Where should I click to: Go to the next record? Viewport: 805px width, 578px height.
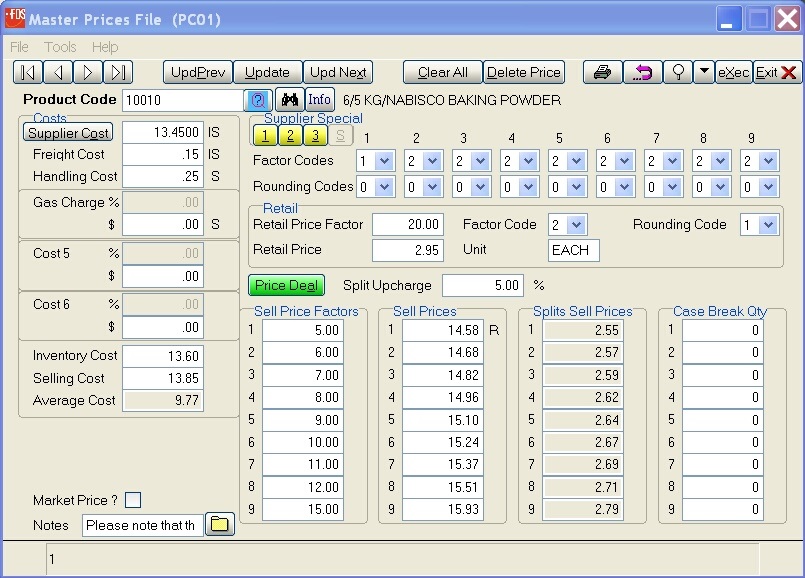click(88, 72)
